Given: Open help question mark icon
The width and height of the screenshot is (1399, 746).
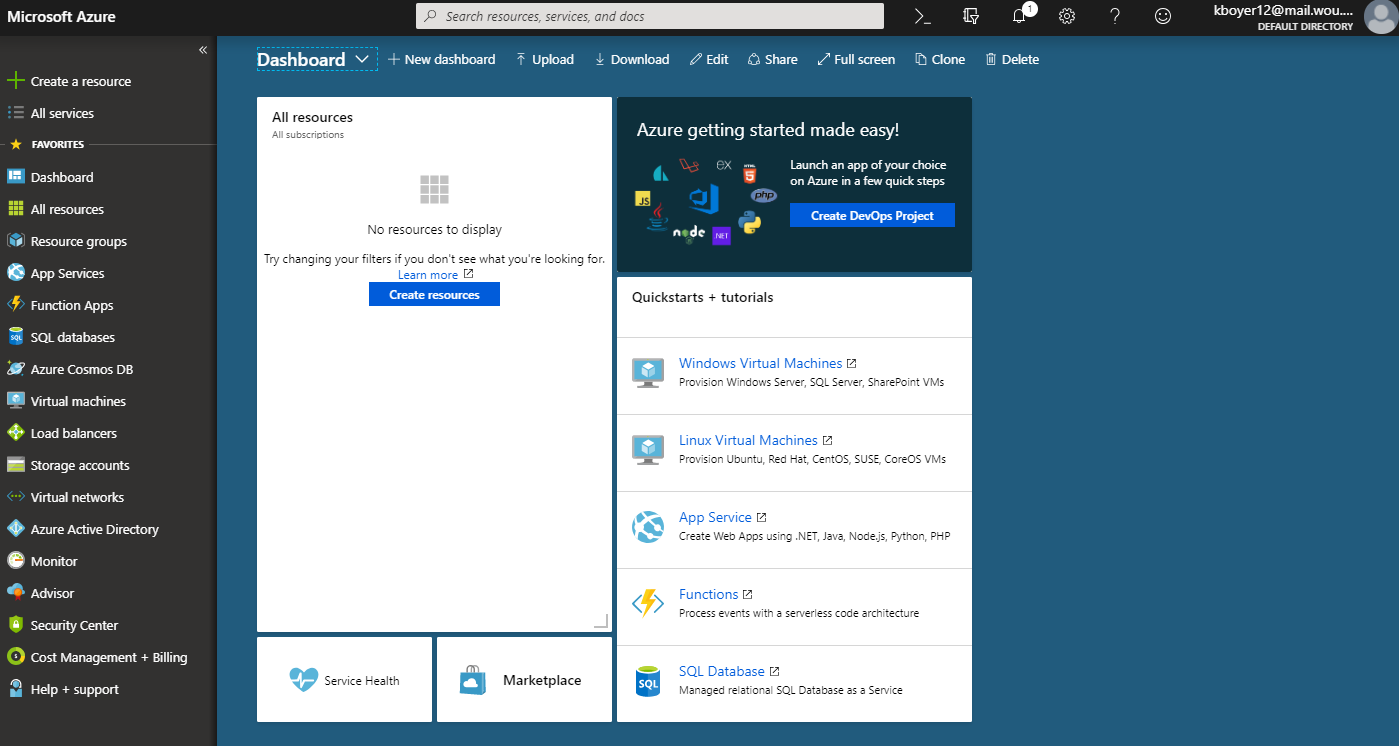Looking at the screenshot, I should (x=1115, y=16).
